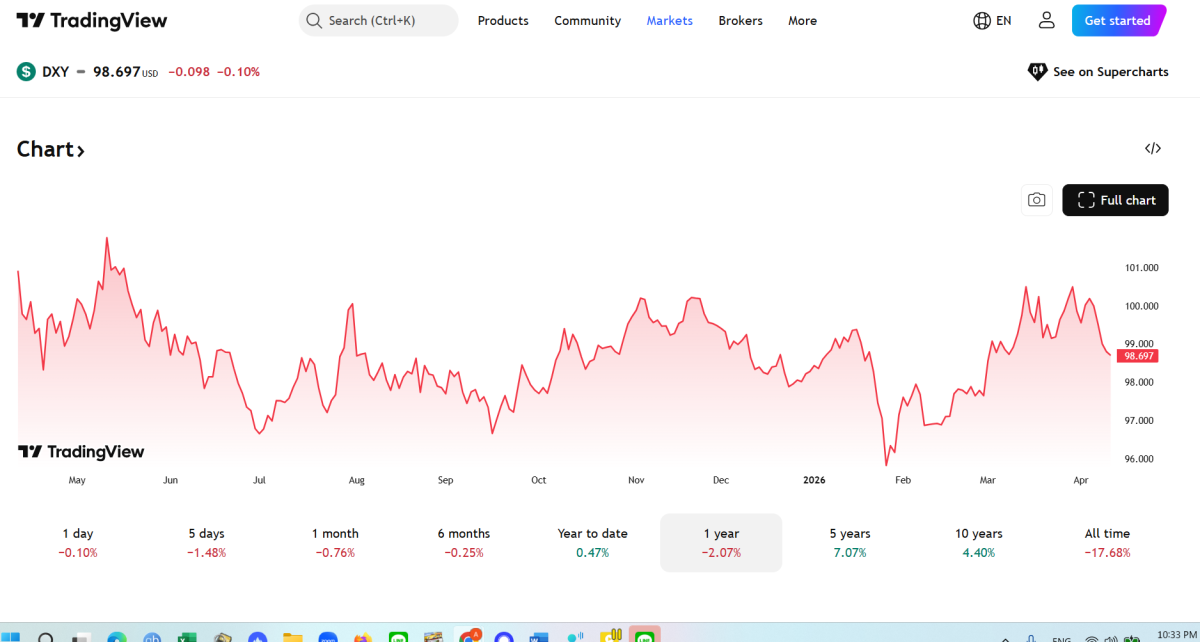1200x642 pixels.
Task: Open the More menu
Action: [802, 20]
